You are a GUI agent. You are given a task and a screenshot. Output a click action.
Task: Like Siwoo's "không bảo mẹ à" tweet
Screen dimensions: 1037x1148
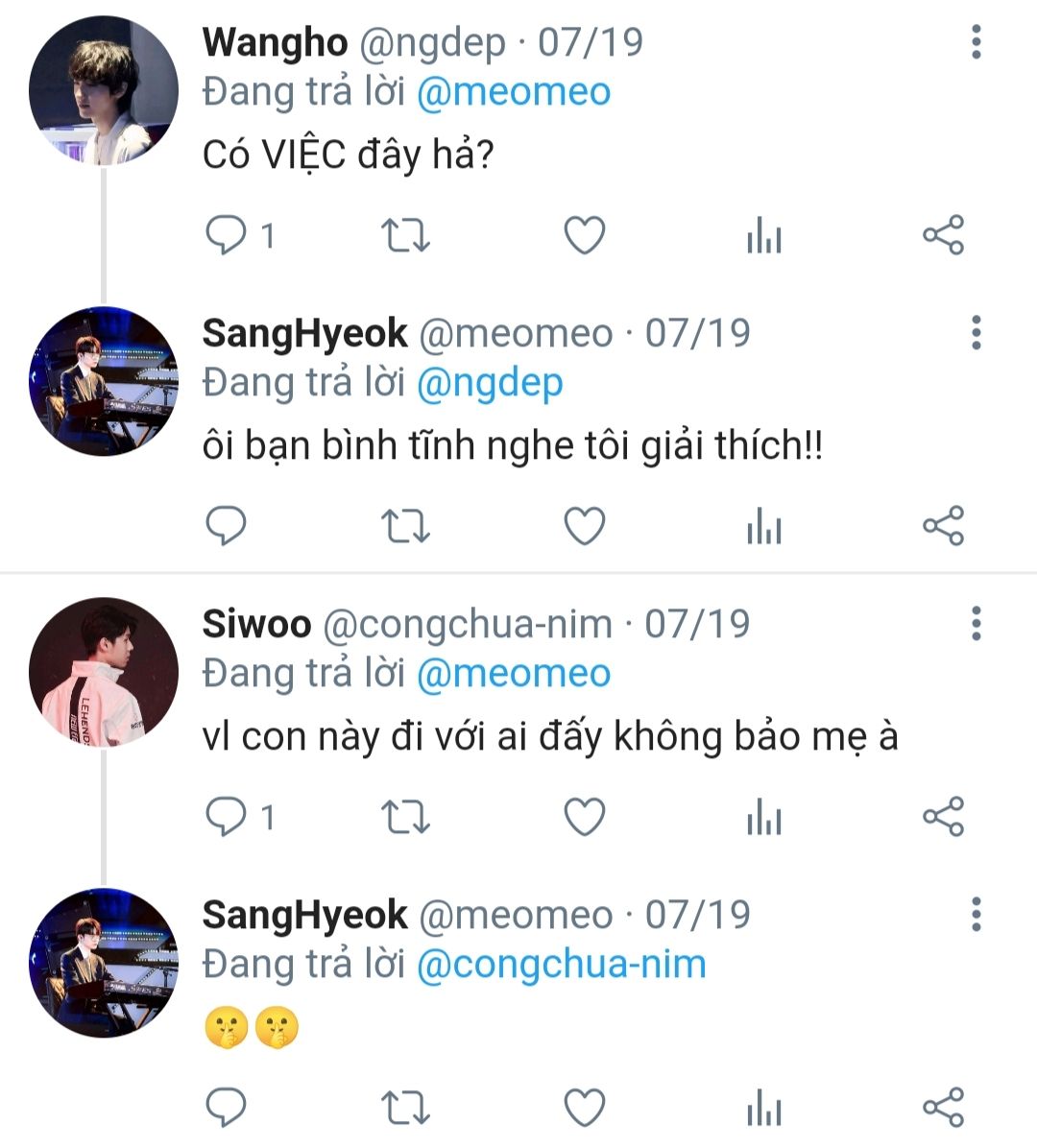pos(584,817)
